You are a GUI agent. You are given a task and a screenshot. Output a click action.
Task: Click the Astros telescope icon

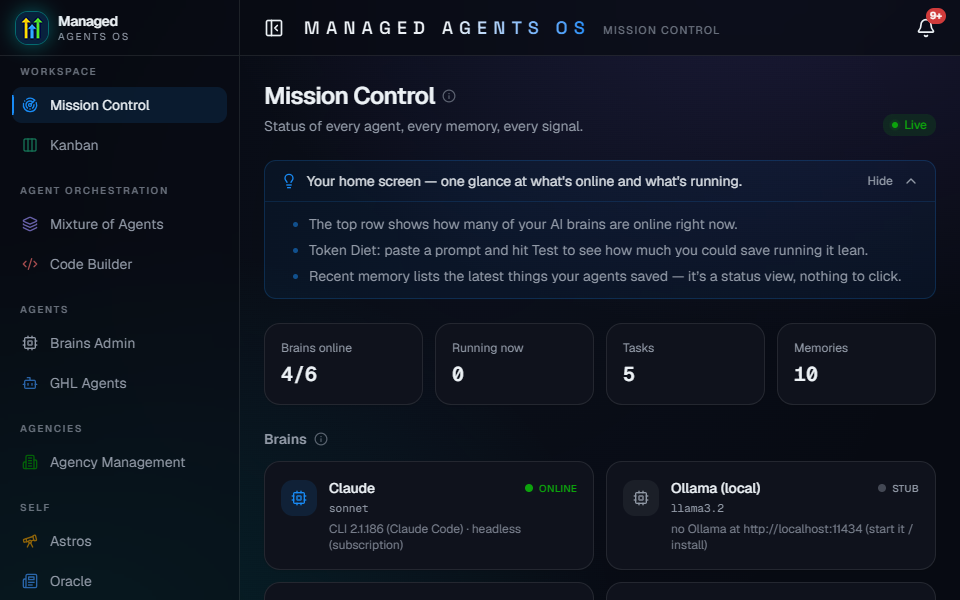[x=30, y=541]
